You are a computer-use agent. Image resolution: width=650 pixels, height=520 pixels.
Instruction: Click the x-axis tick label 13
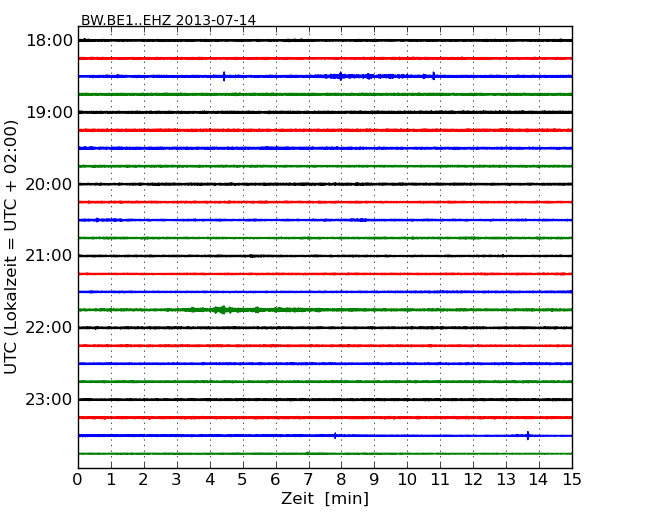pos(506,480)
